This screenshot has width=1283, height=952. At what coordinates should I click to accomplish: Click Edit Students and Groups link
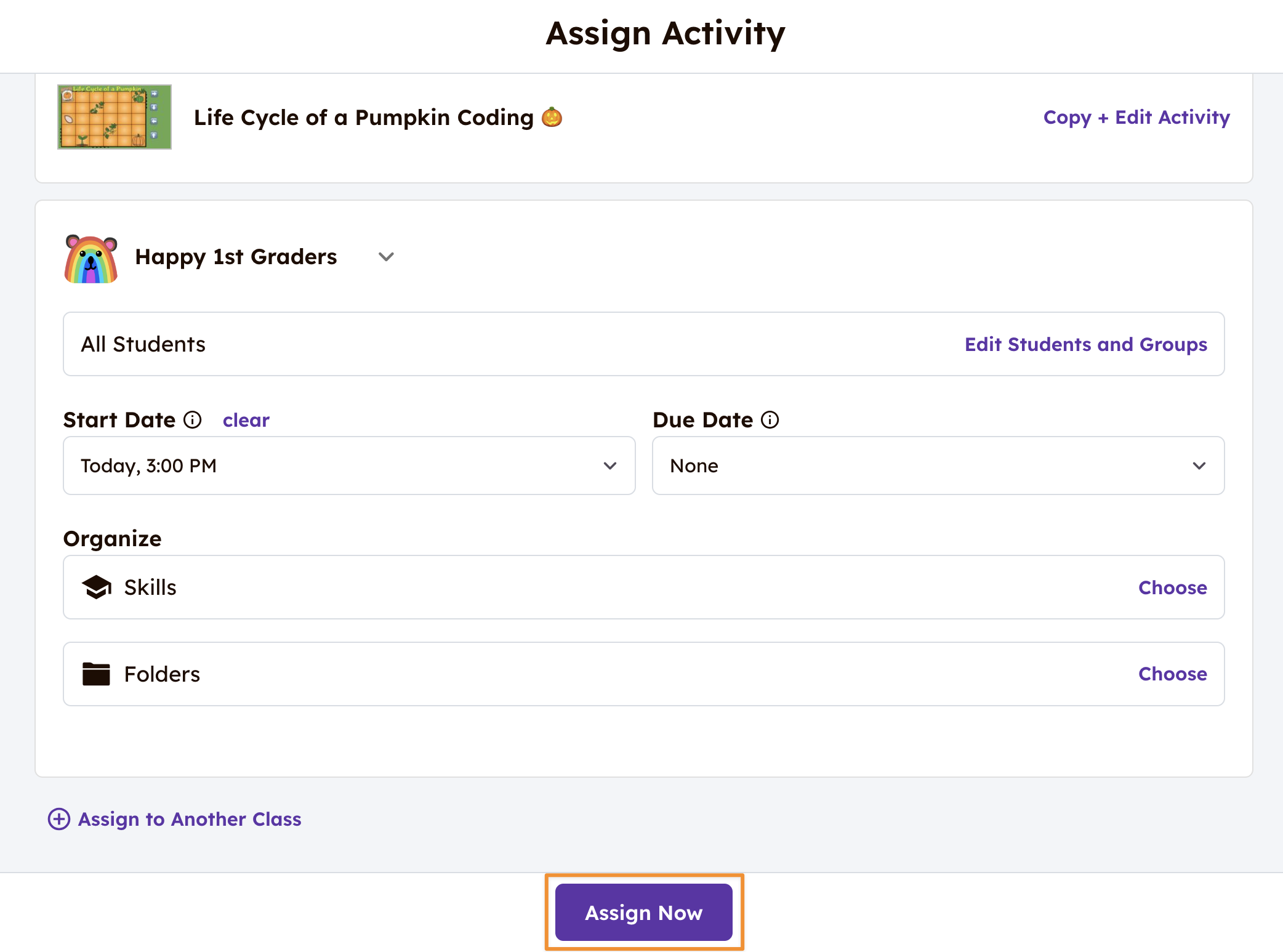(x=1085, y=344)
